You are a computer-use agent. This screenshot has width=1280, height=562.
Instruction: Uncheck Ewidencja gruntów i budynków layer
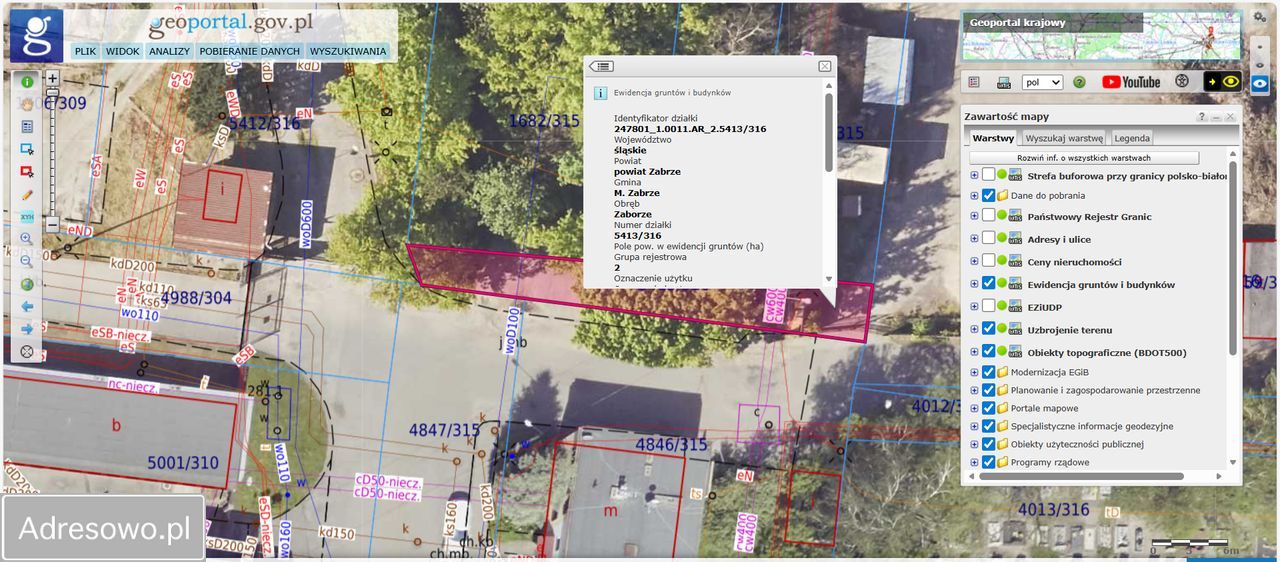[x=989, y=284]
